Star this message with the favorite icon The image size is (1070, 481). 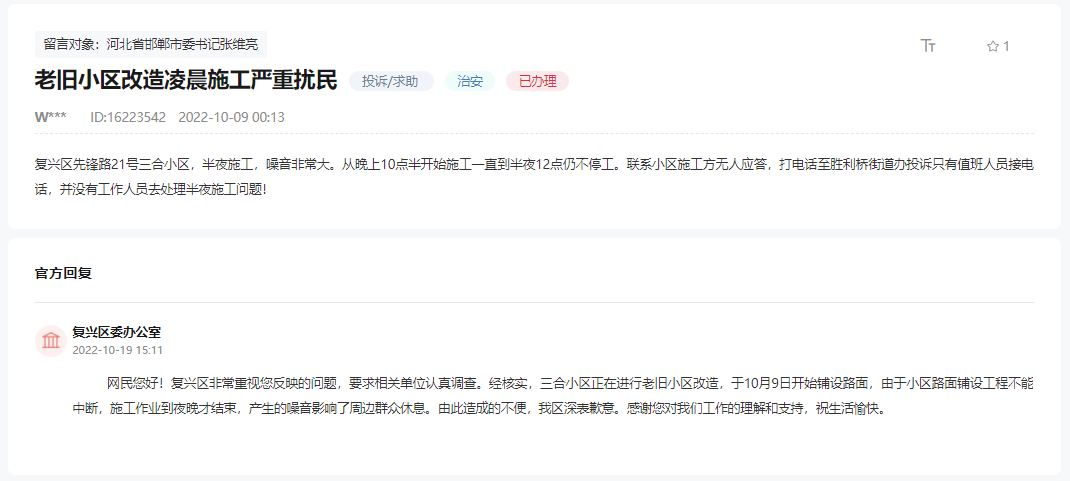click(992, 46)
